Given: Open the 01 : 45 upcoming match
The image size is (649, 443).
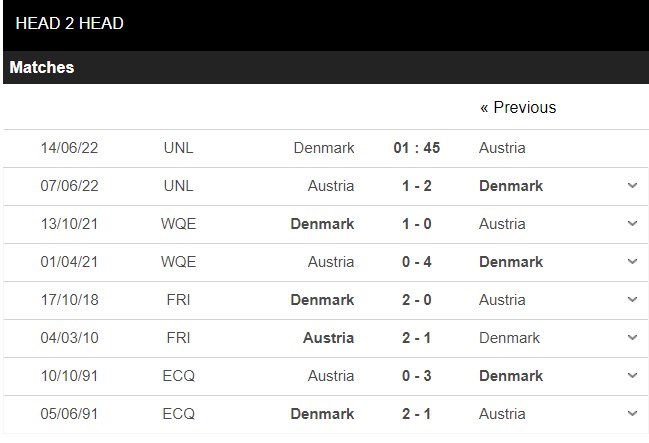Looking at the screenshot, I should [x=417, y=148].
